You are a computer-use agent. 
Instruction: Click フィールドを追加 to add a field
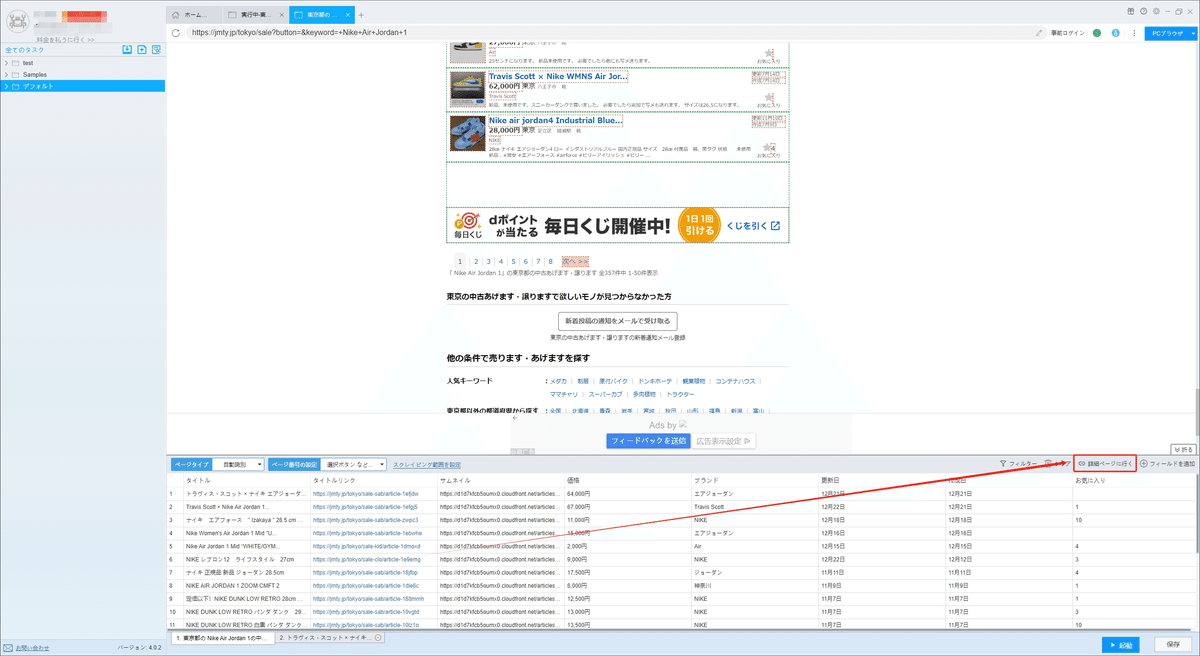coord(1167,464)
